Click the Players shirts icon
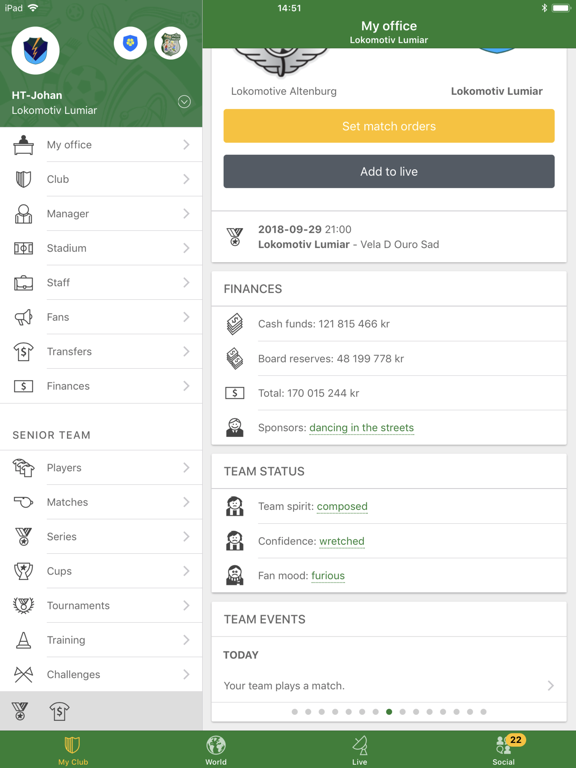This screenshot has width=576, height=768. coord(24,468)
